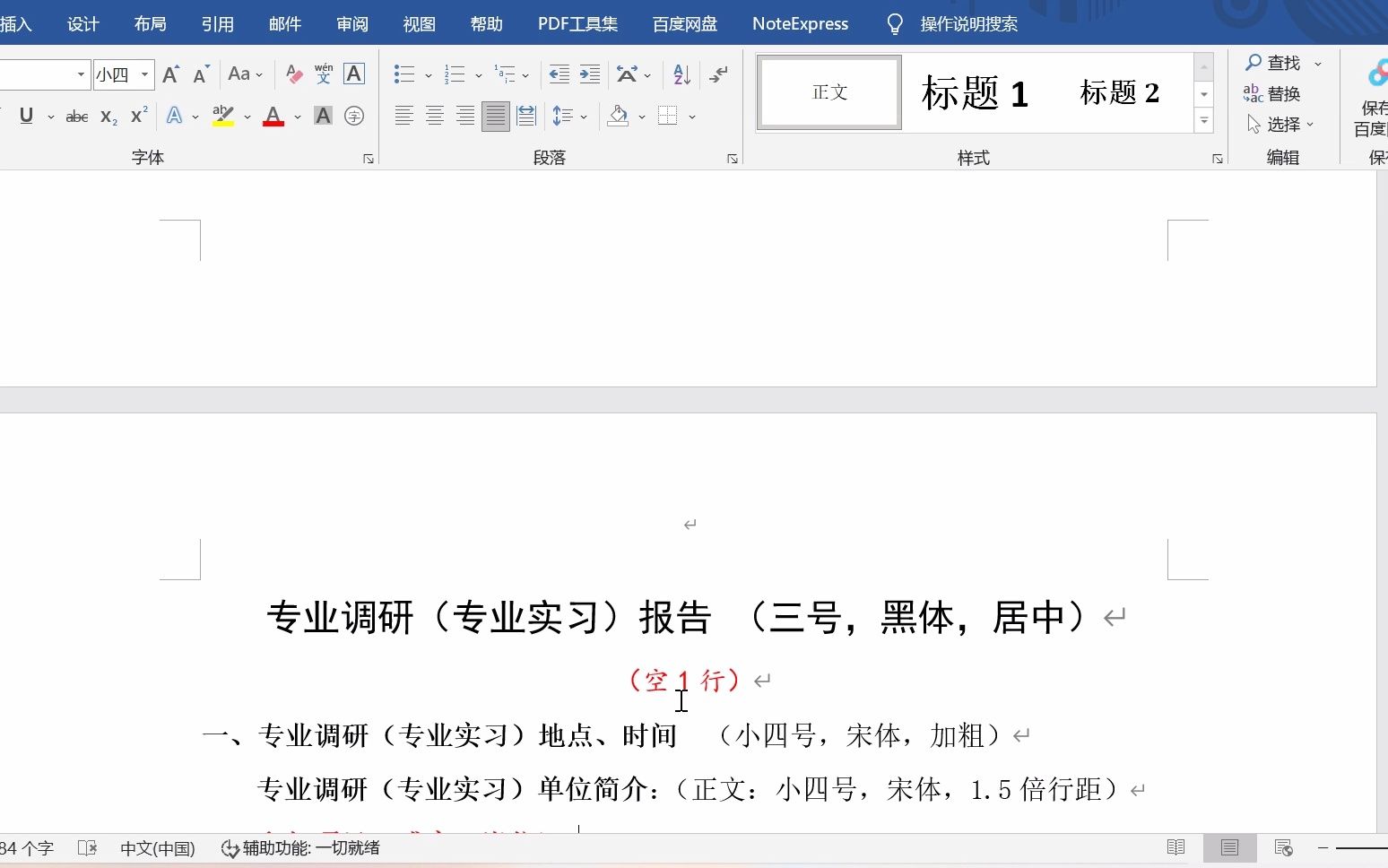Screen dimensions: 1388x868
Task: Toggle show paragraph marks
Action: click(x=718, y=74)
